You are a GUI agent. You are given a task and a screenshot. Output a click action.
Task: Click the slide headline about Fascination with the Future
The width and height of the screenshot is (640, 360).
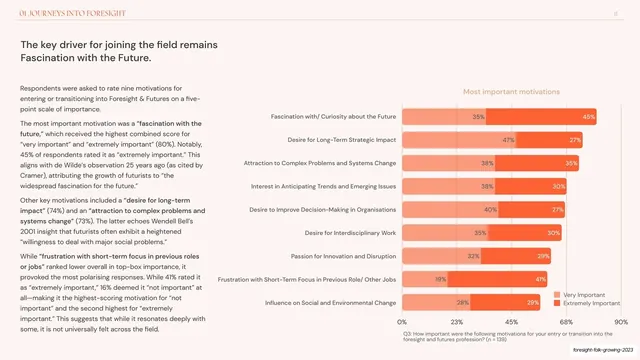[x=119, y=51]
